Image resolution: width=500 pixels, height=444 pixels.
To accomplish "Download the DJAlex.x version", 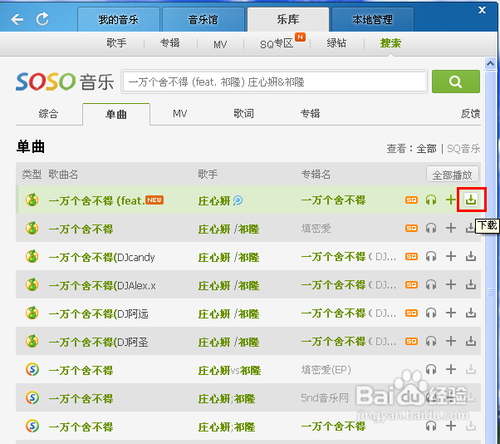I will coord(471,285).
